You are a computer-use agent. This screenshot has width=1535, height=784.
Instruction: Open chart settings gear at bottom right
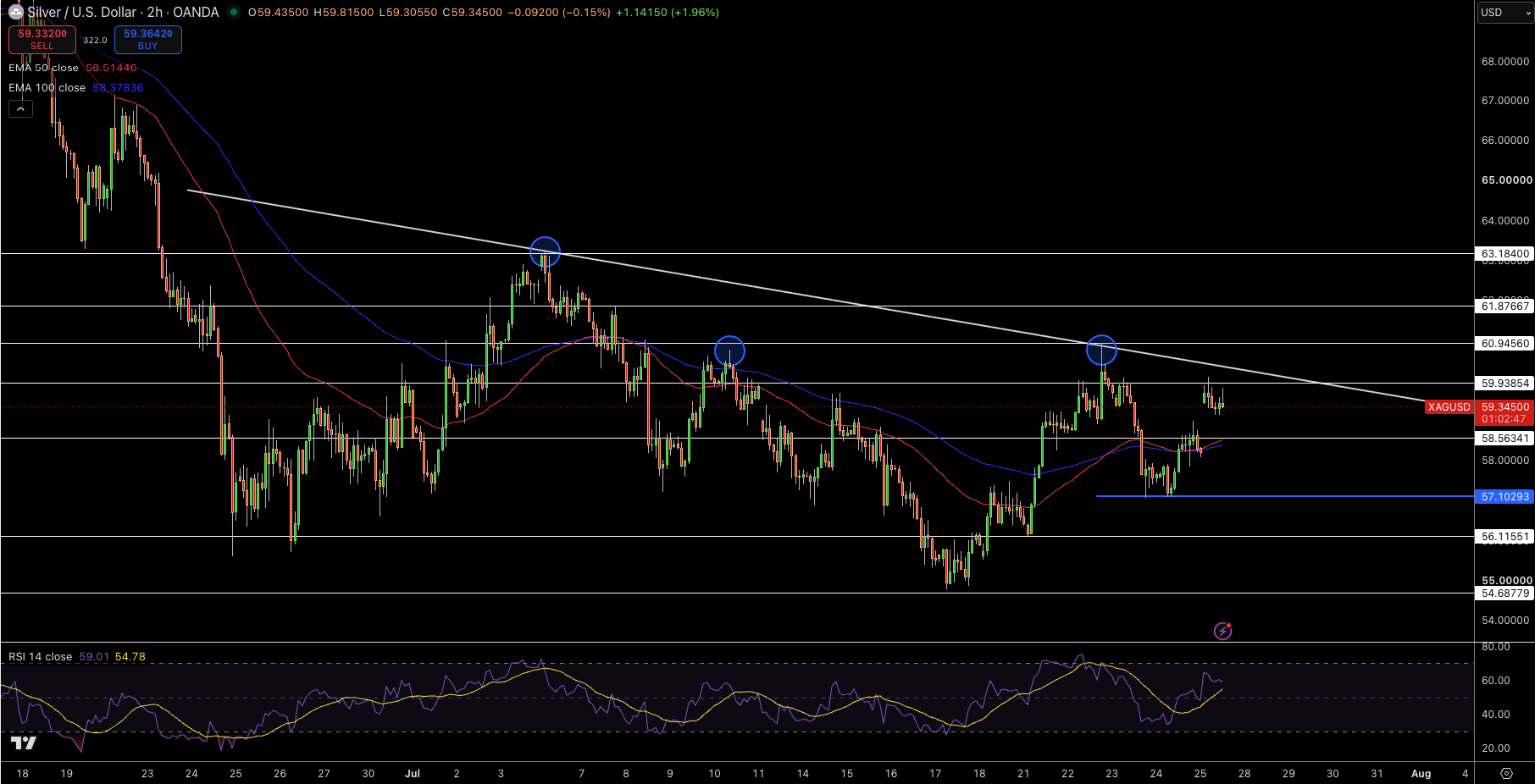coord(1506,773)
